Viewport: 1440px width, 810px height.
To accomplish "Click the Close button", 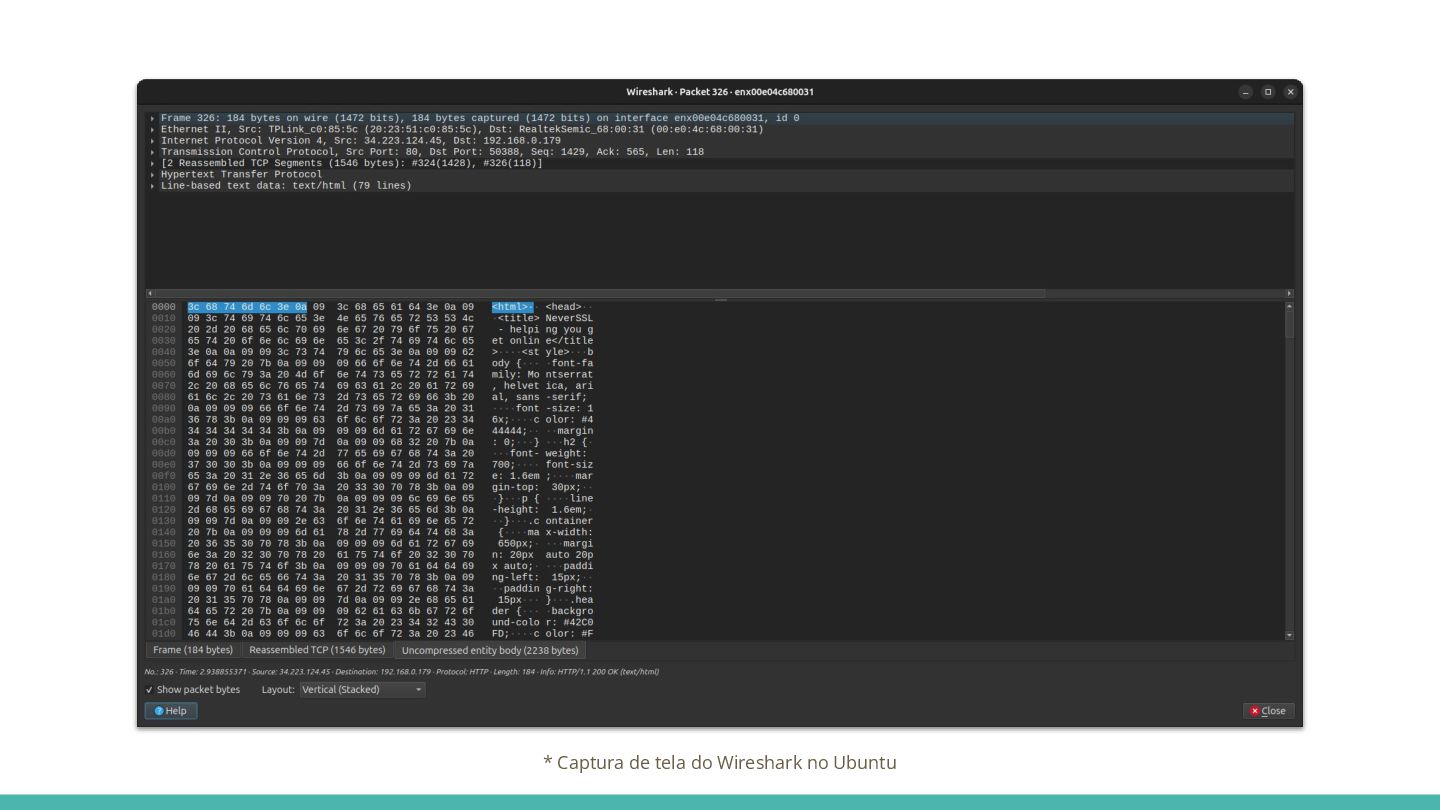I will [1269, 711].
